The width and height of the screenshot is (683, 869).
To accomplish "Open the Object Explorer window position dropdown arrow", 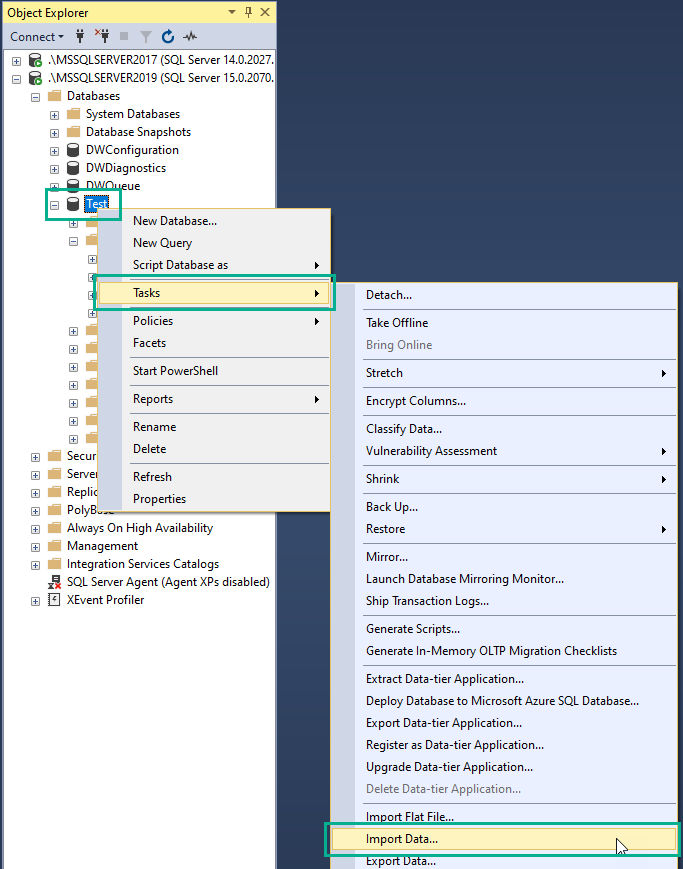I will click(x=232, y=12).
